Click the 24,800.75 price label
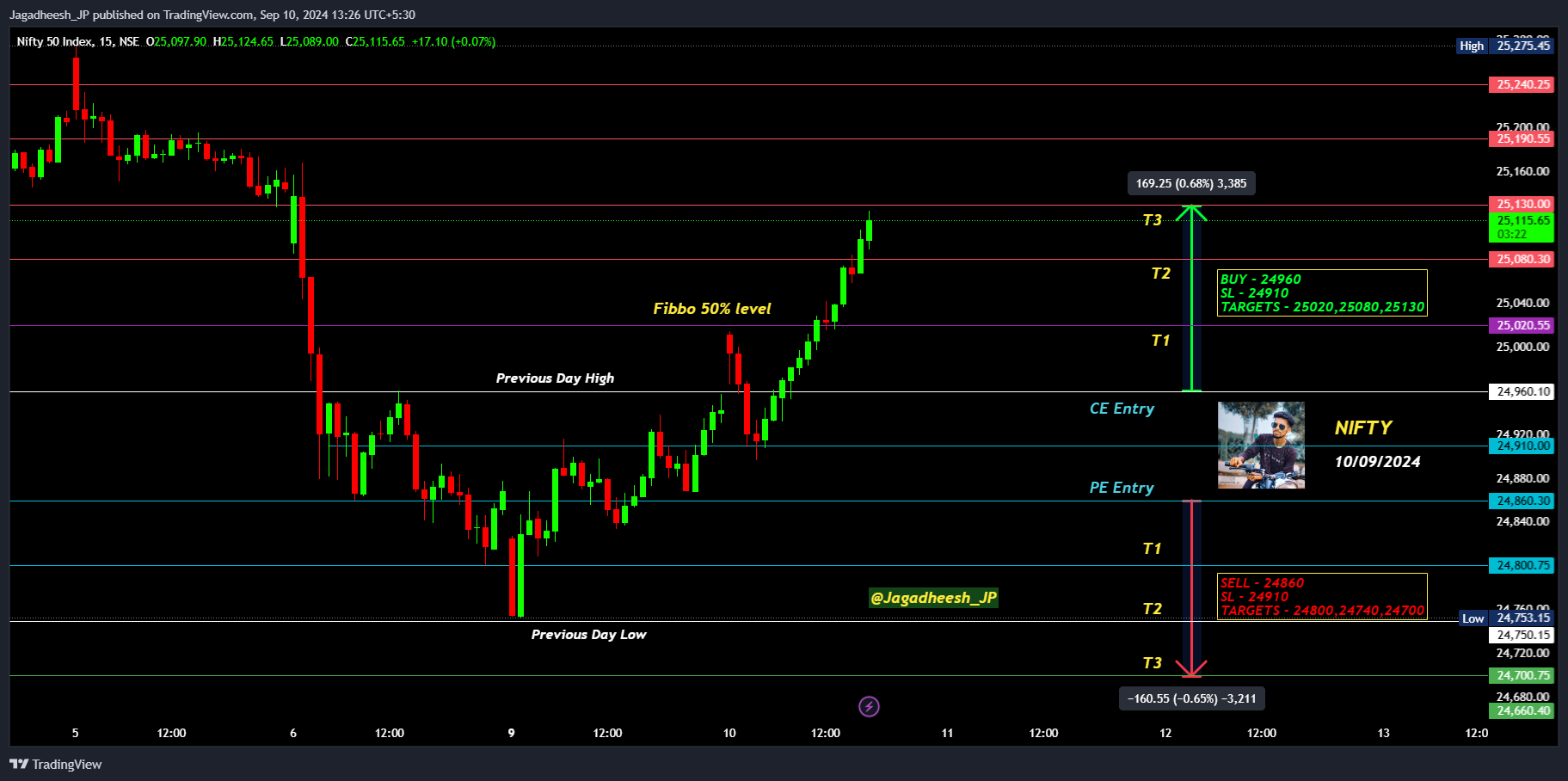Viewport: 1568px width, 781px height. (1521, 565)
